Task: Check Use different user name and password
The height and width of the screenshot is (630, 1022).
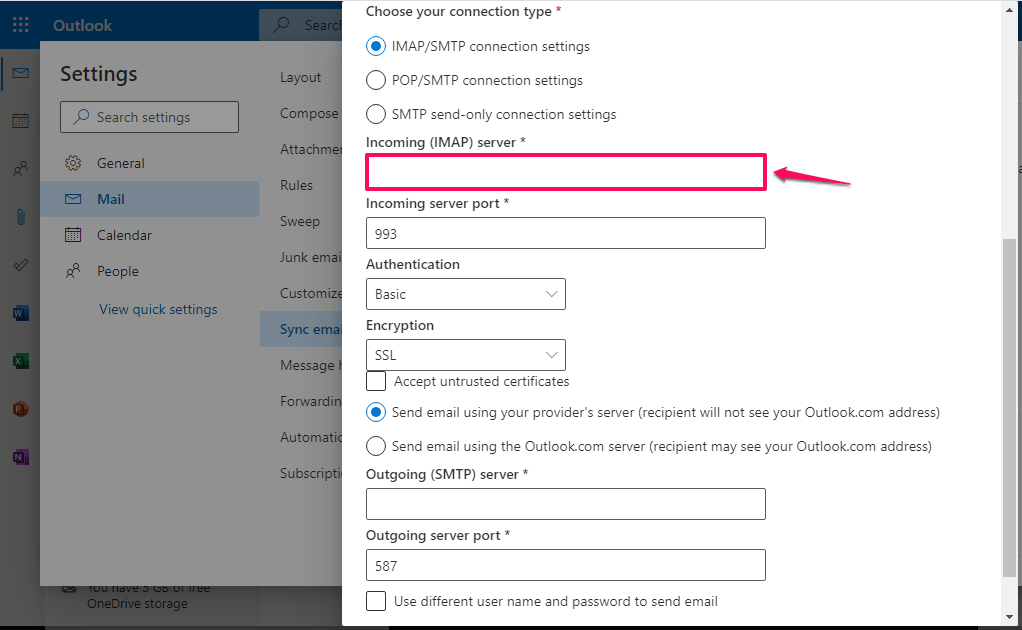Action: (x=376, y=601)
